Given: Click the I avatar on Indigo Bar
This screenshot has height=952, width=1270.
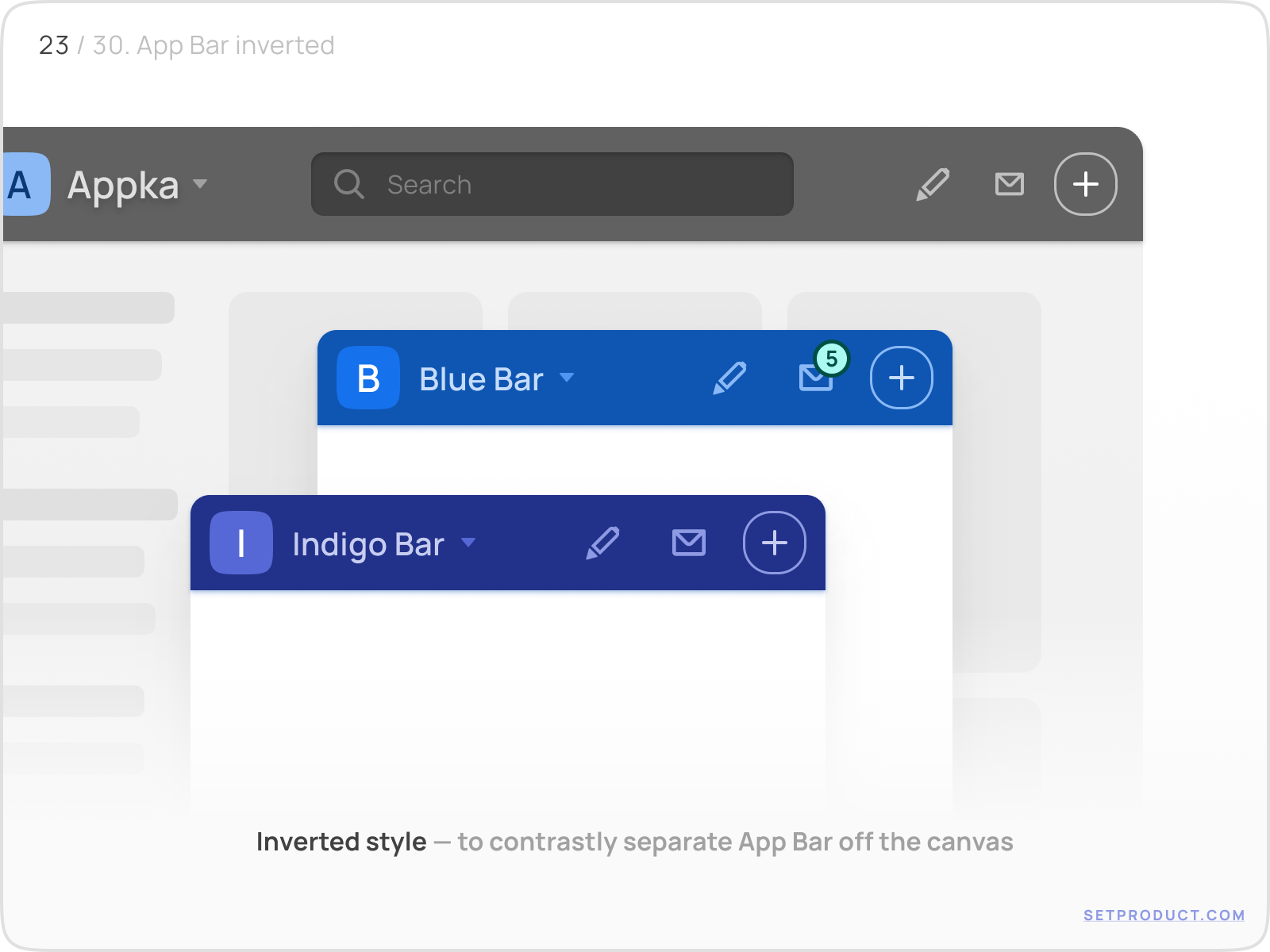Looking at the screenshot, I should (x=241, y=543).
